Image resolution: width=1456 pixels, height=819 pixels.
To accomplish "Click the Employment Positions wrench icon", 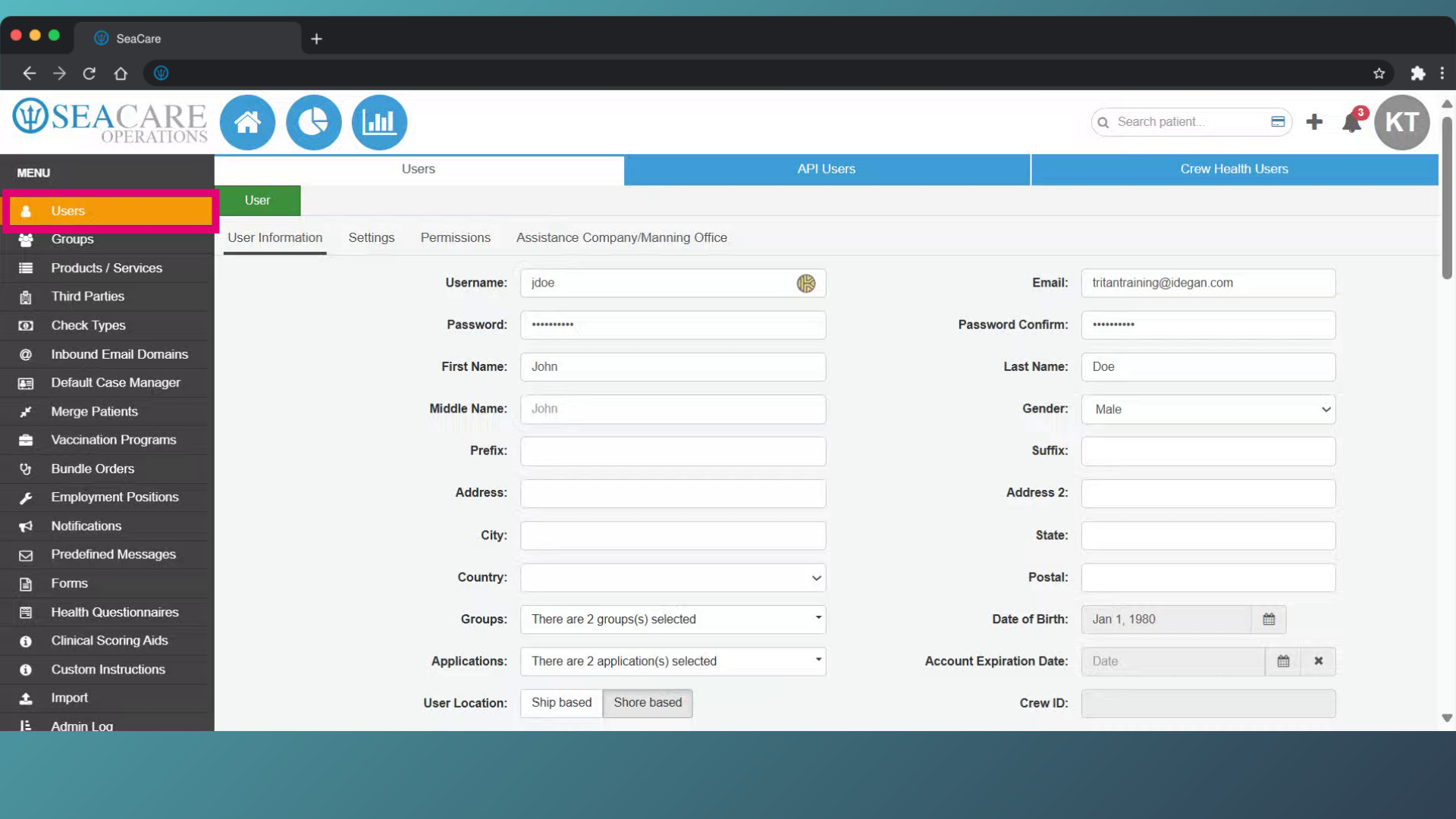I will [x=26, y=498].
